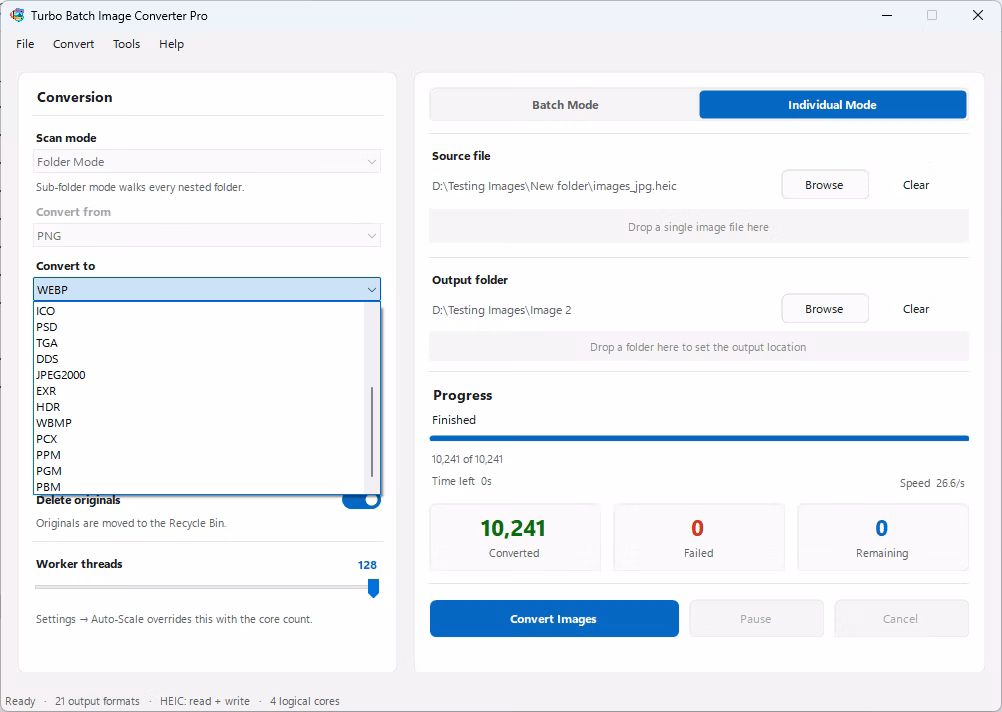Click the worker threads value 128
Image resolution: width=1002 pixels, height=712 pixels.
click(x=367, y=565)
